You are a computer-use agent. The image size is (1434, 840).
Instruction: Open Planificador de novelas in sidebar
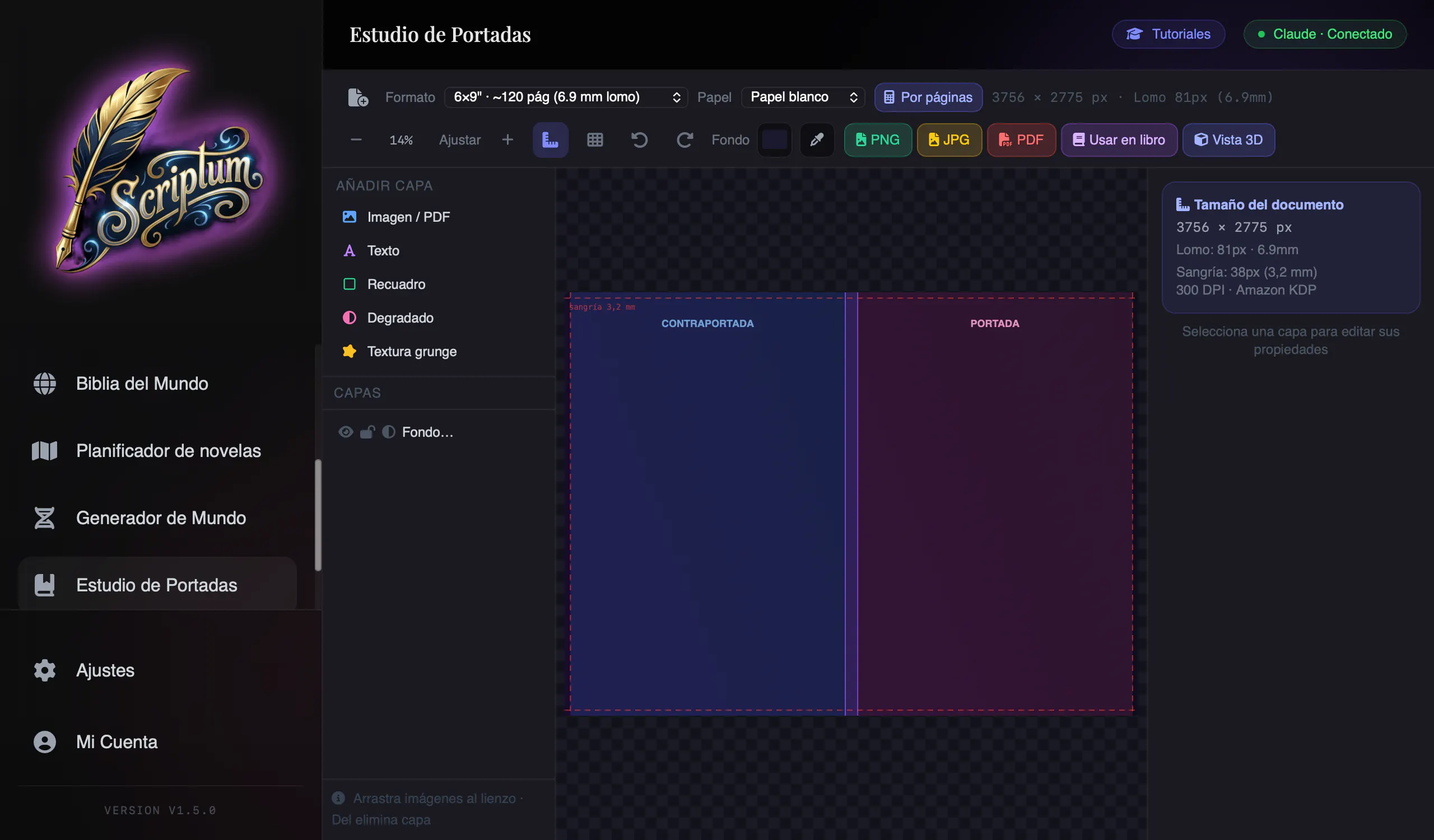pos(157,450)
